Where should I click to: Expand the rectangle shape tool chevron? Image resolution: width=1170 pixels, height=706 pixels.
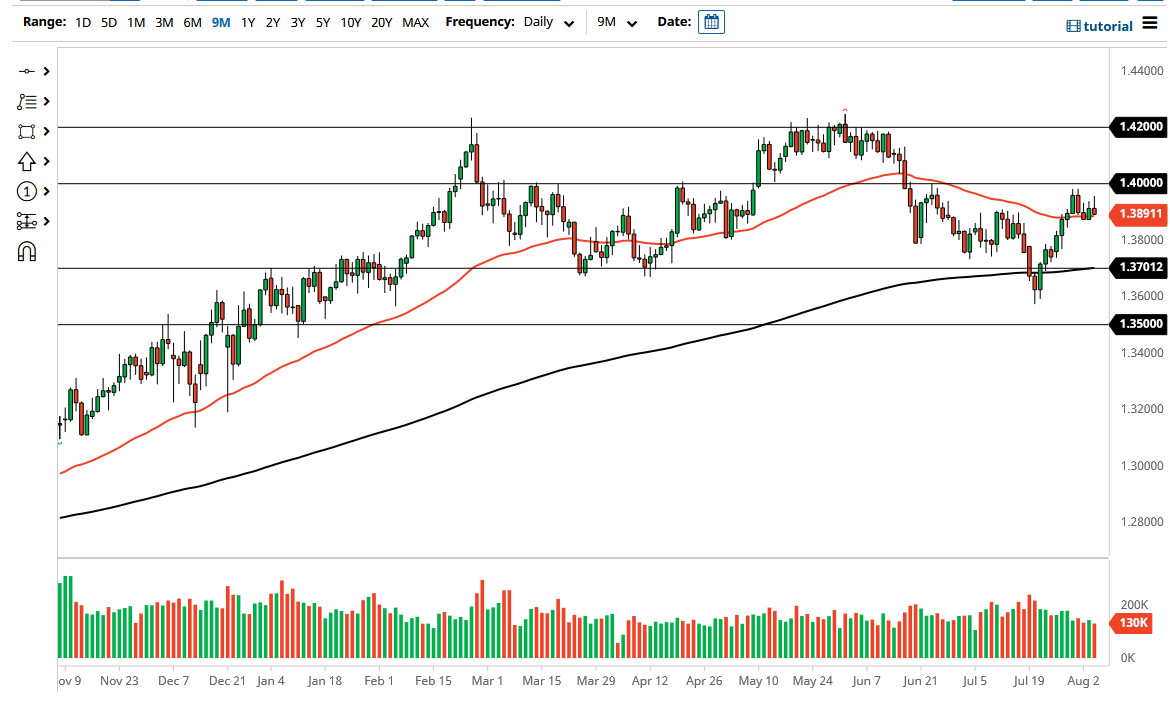pyautogui.click(x=46, y=131)
